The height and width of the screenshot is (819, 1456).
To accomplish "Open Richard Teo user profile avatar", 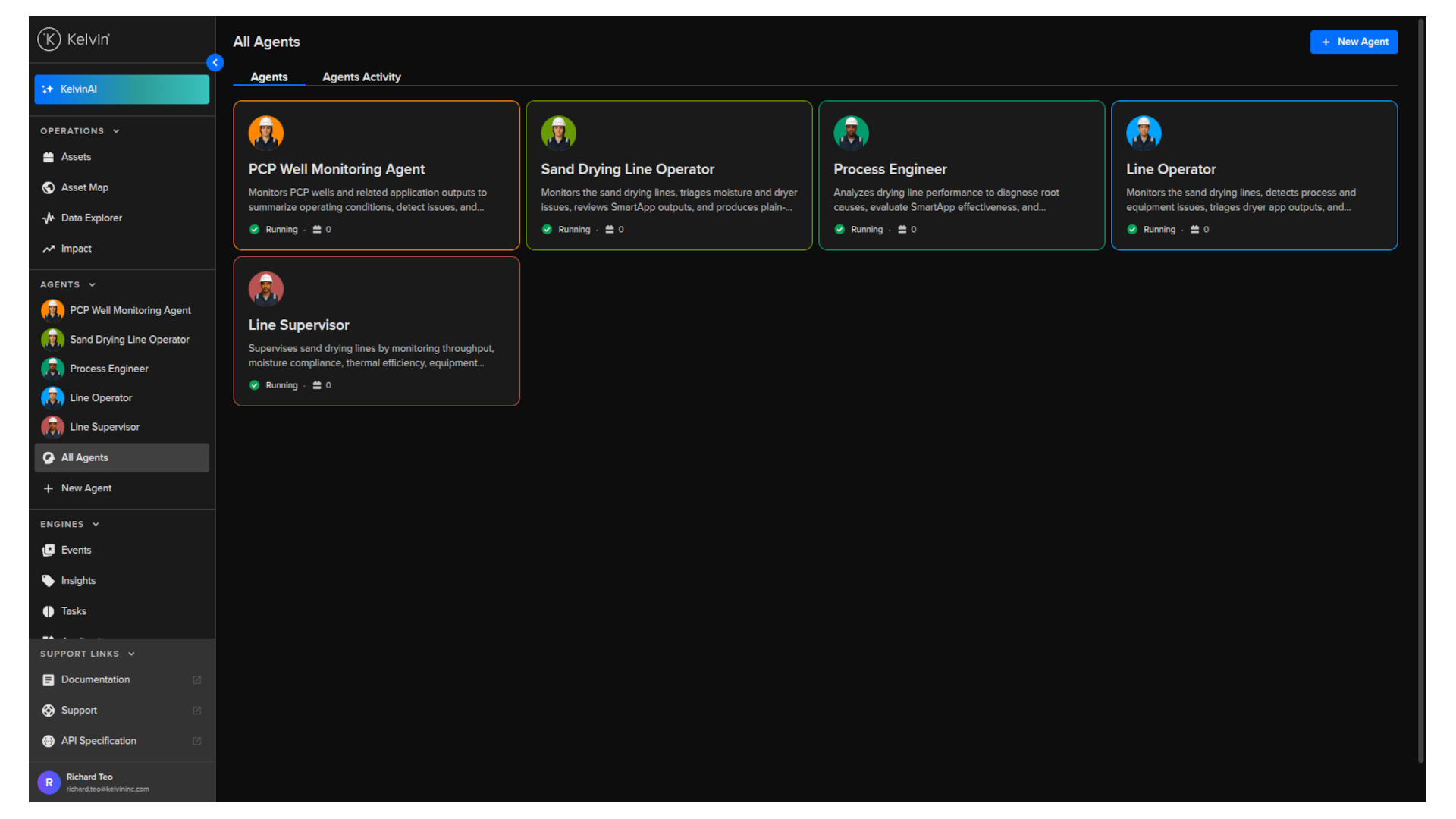I will pos(49,783).
